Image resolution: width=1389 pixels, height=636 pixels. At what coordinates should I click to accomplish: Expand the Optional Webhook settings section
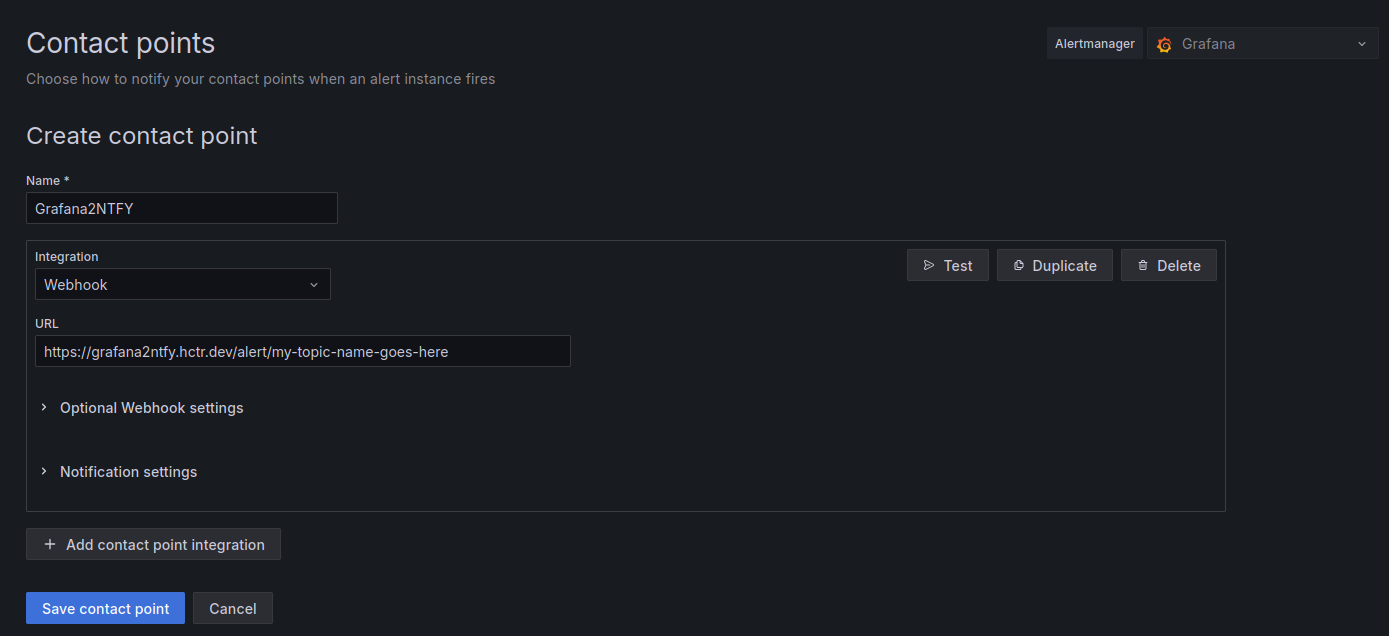pos(151,408)
